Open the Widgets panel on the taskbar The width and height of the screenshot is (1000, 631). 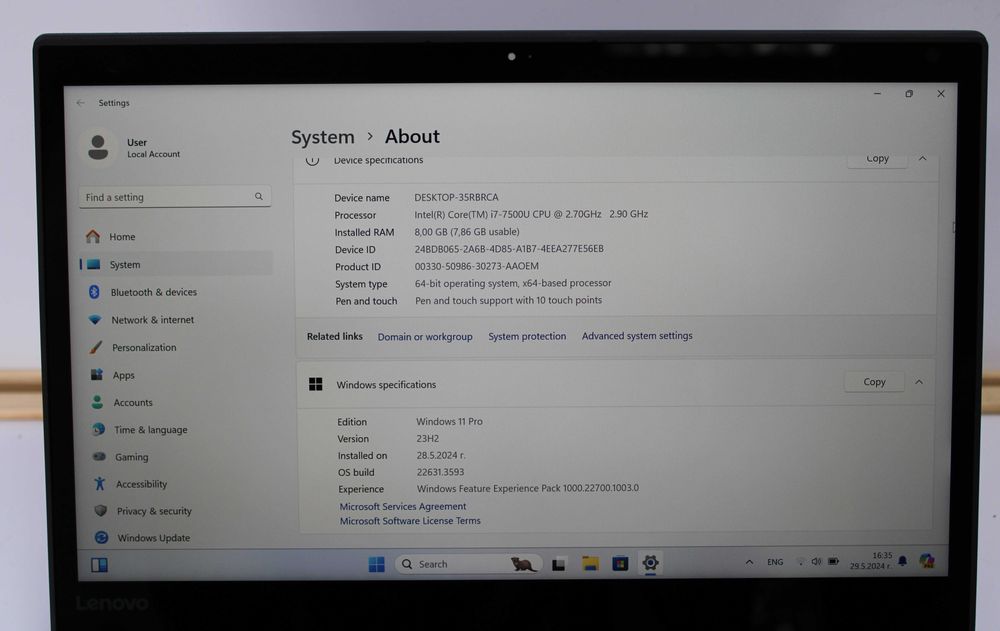99,565
